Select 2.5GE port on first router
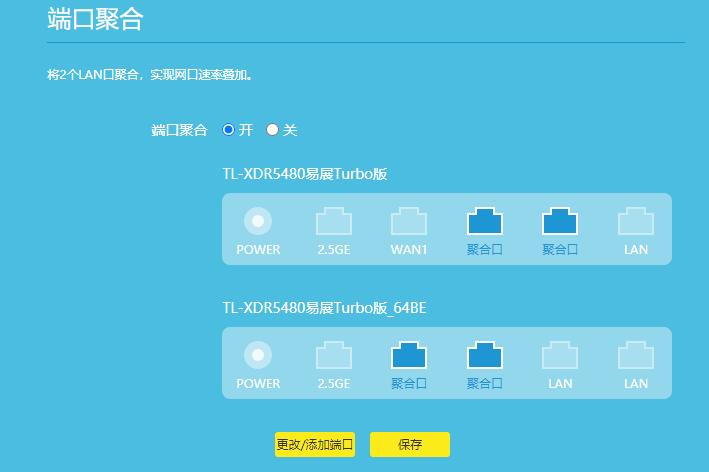The width and height of the screenshot is (709, 472). pyautogui.click(x=334, y=221)
